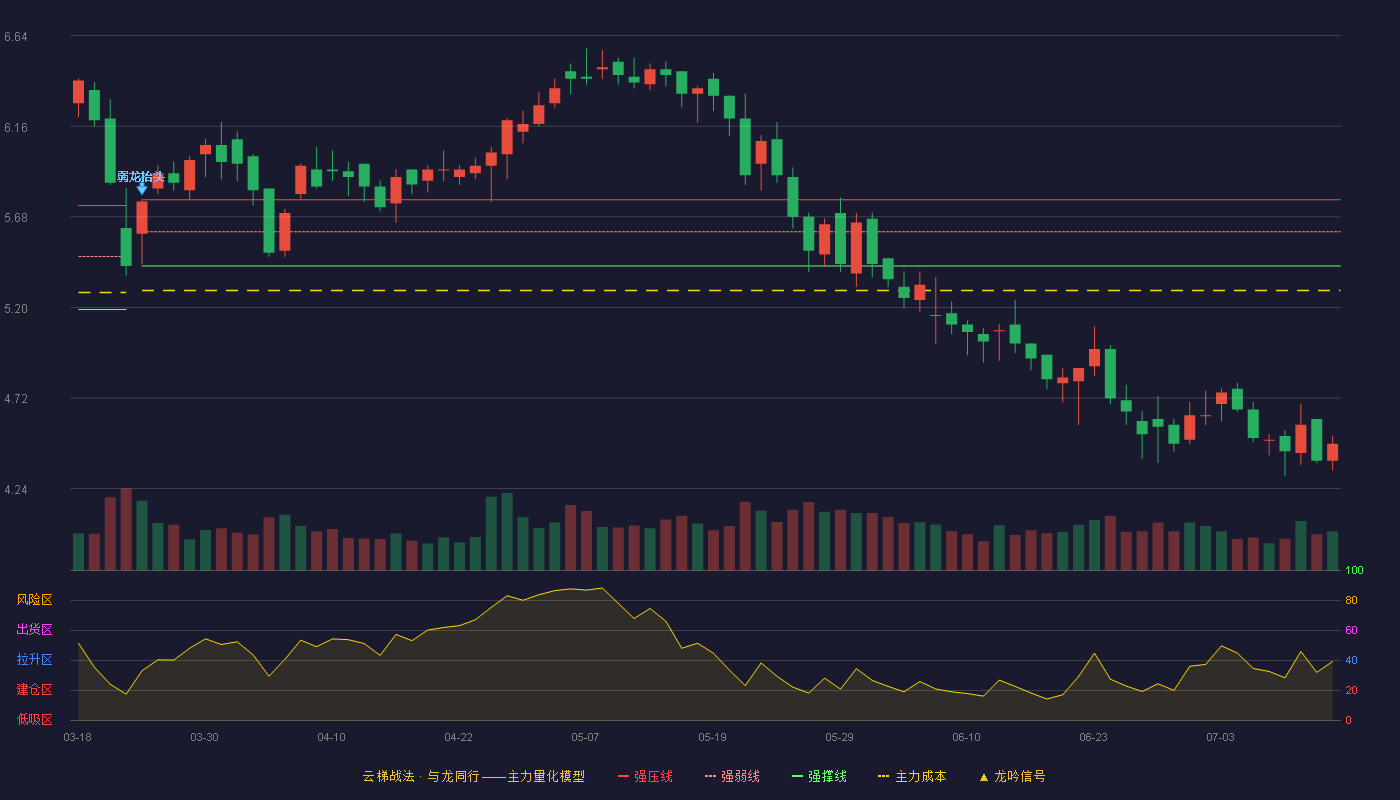The image size is (1400, 800).
Task: Click the yellow dashed icon beside 主力成本
Action: [883, 777]
